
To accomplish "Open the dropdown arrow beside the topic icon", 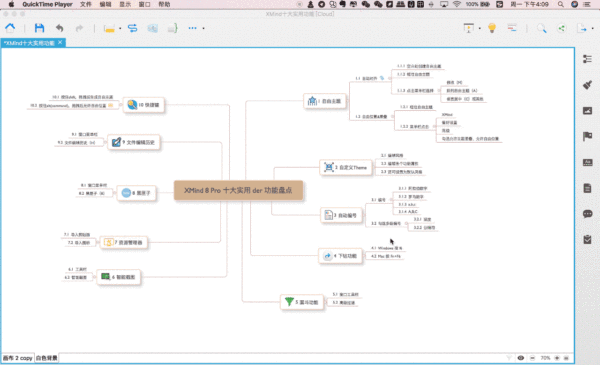I will click(120, 28).
